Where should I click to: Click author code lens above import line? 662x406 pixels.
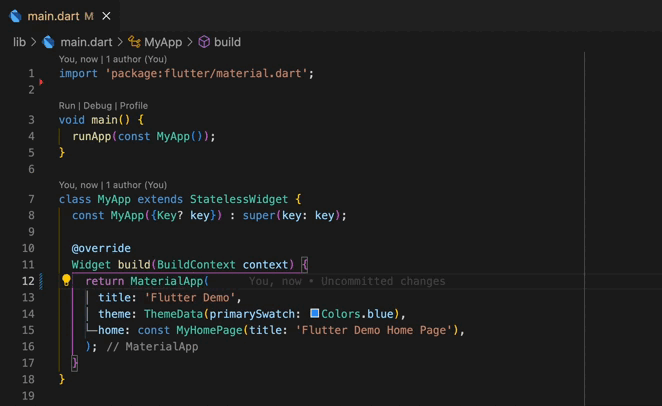click(113, 59)
